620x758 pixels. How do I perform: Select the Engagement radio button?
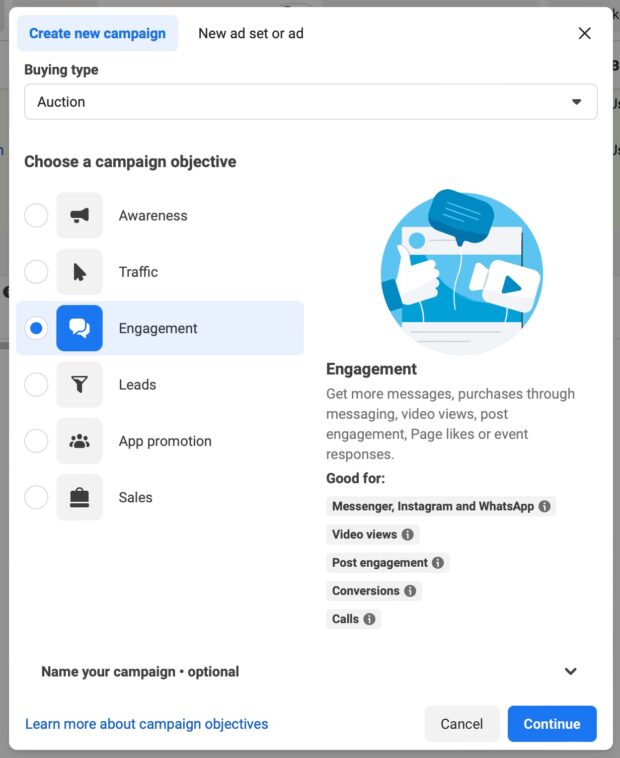point(36,328)
